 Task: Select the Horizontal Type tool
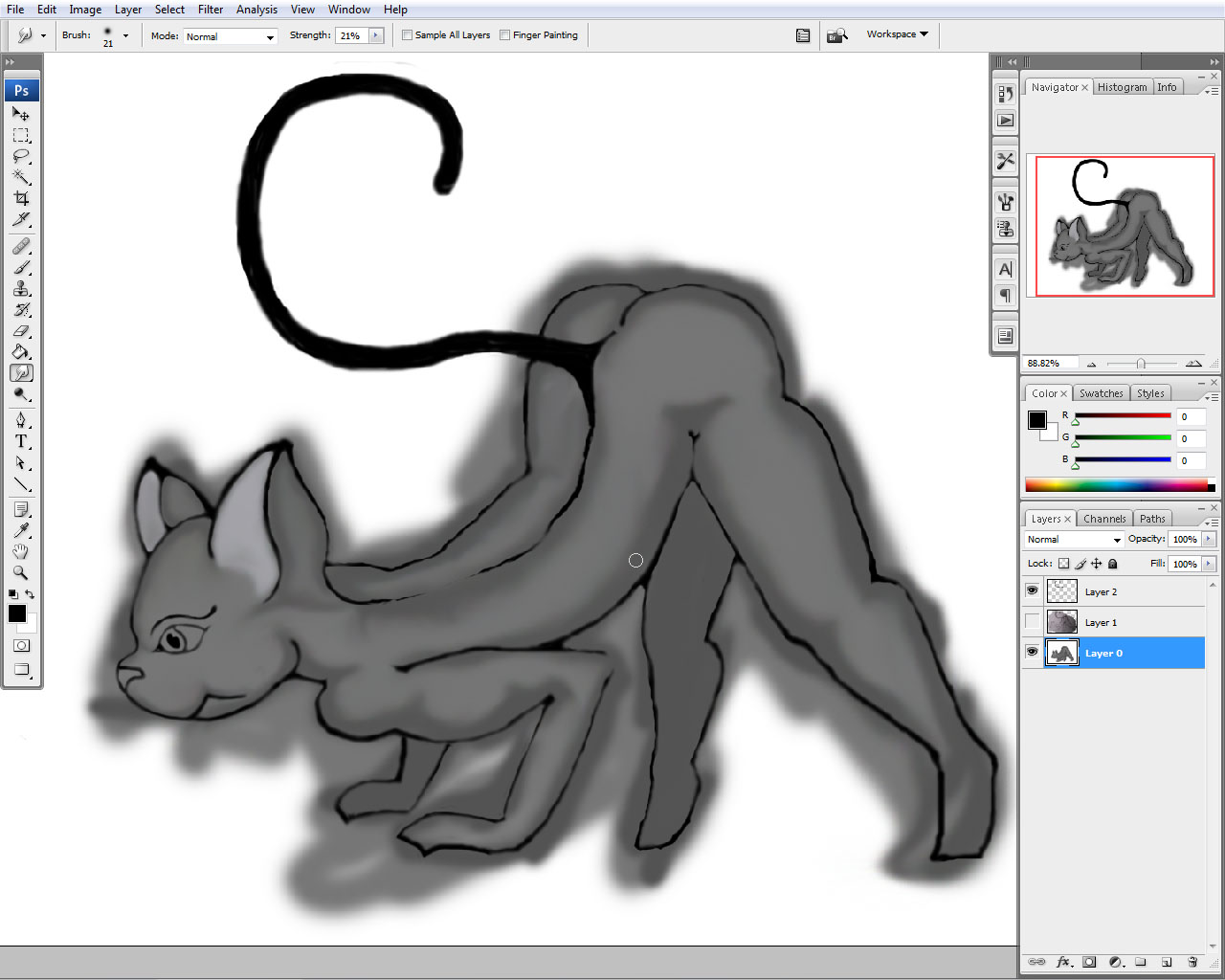(21, 441)
